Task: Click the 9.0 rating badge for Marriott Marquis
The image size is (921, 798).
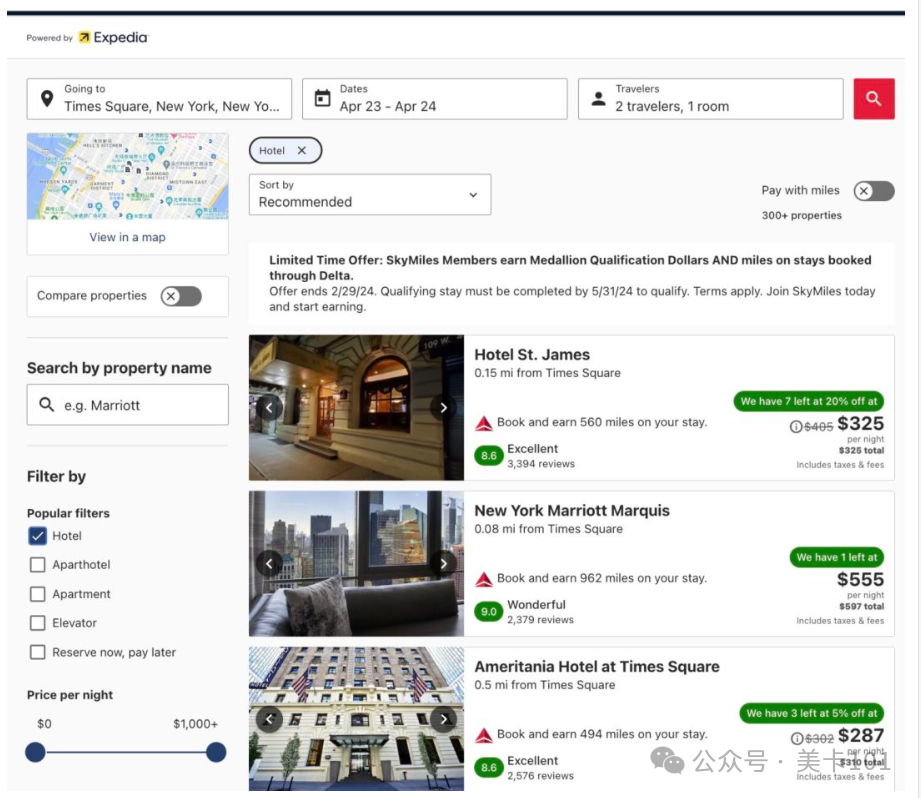Action: pyautogui.click(x=489, y=611)
